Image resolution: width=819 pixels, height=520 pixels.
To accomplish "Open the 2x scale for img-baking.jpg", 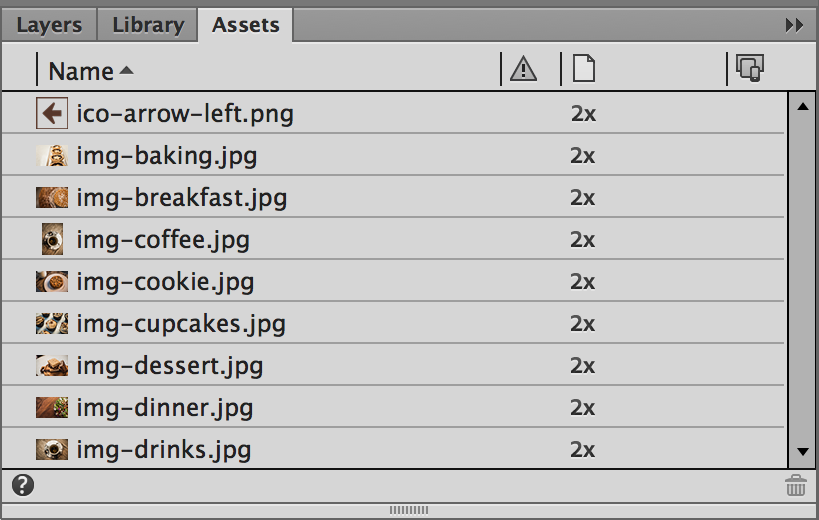I will click(583, 156).
